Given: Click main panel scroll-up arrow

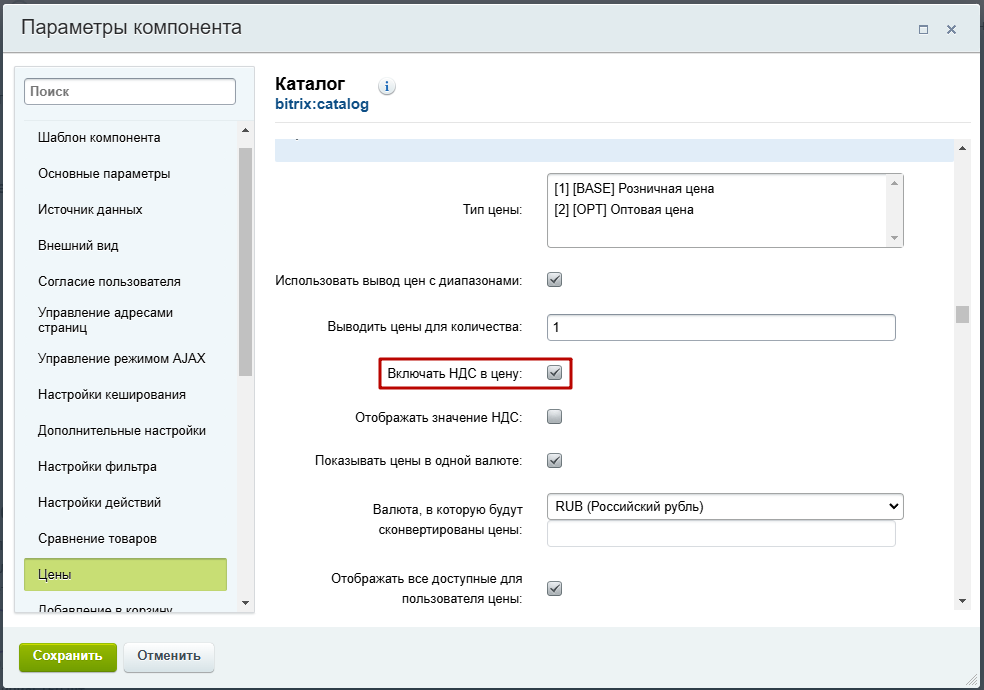Looking at the screenshot, I should [962, 148].
